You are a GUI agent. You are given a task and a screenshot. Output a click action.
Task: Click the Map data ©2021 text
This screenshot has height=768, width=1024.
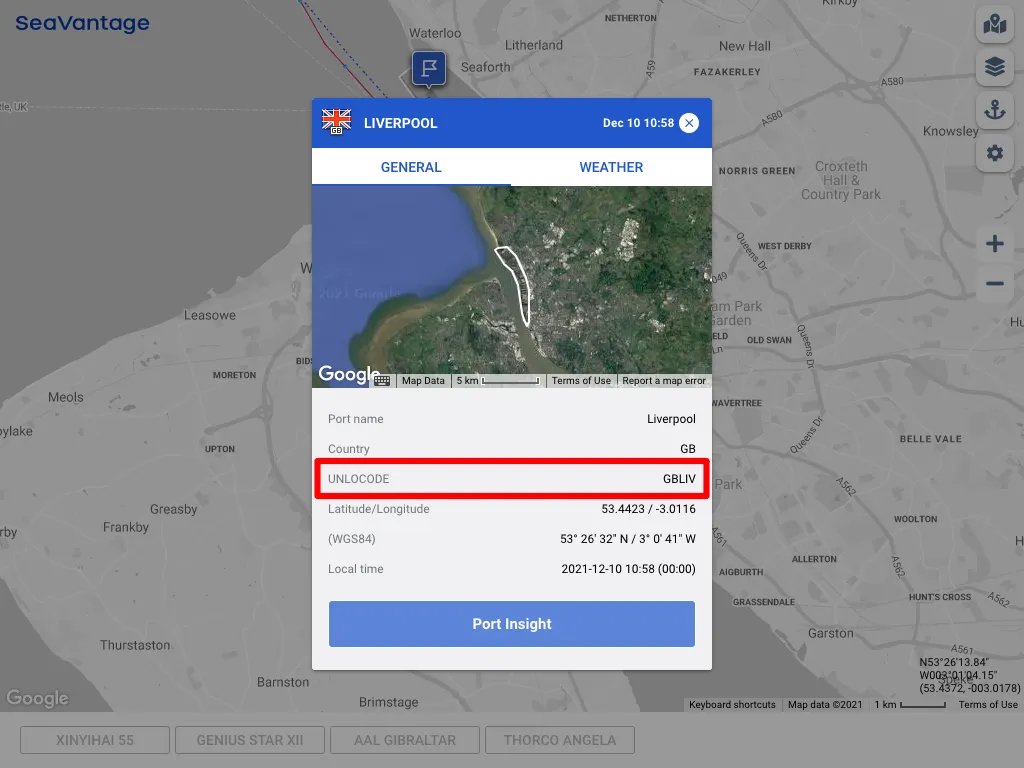click(x=825, y=705)
